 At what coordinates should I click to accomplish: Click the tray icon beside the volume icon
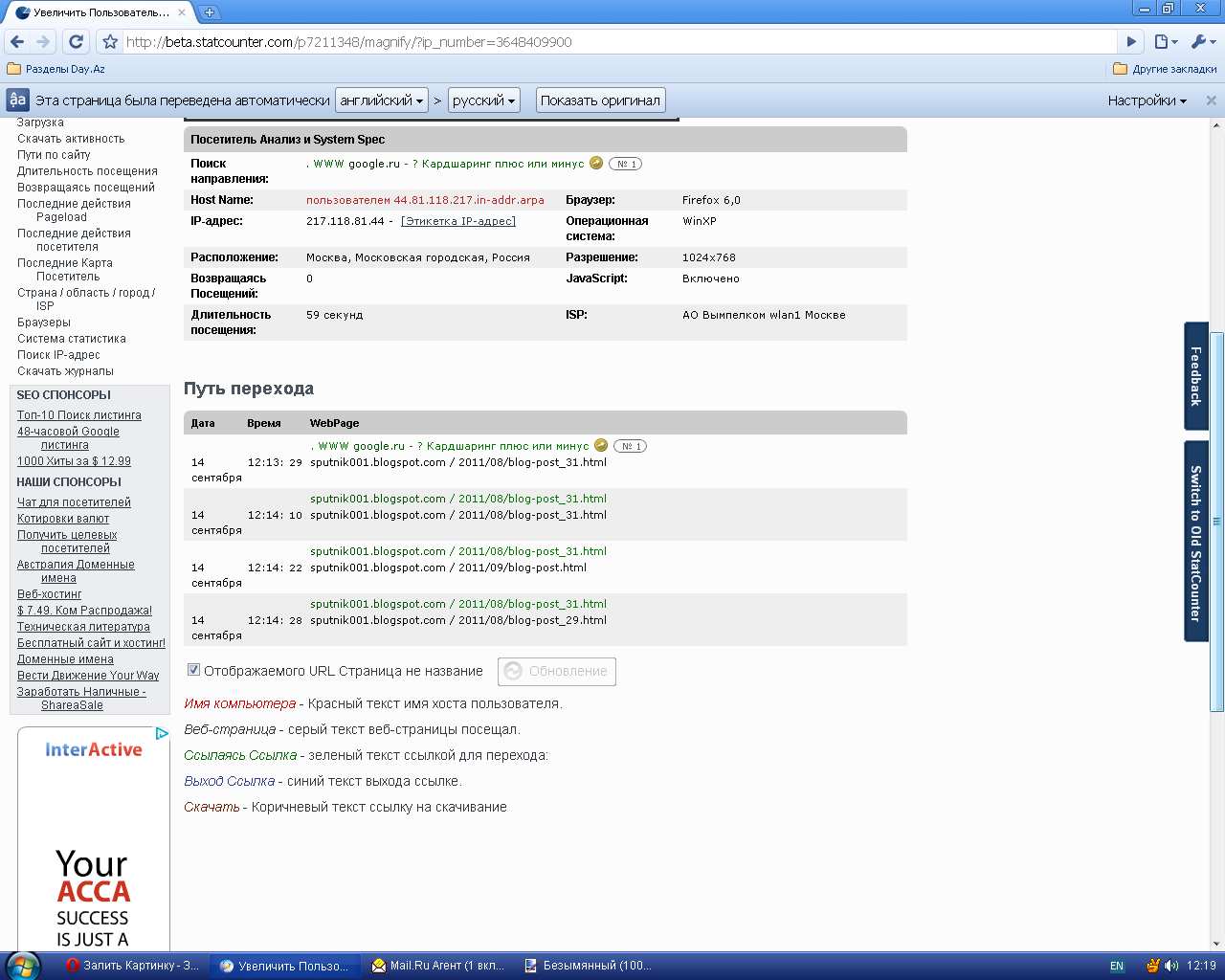click(x=1153, y=966)
